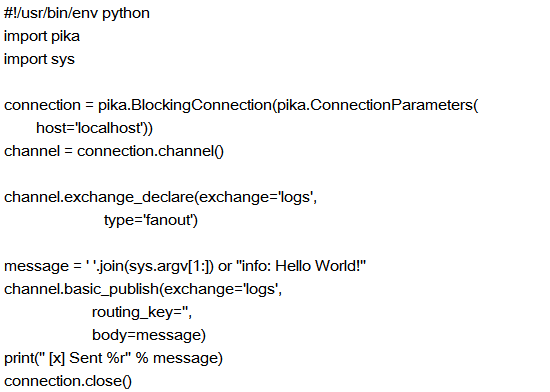
Task: Click exchange='logs' in basic_publish
Action: (x=221, y=289)
